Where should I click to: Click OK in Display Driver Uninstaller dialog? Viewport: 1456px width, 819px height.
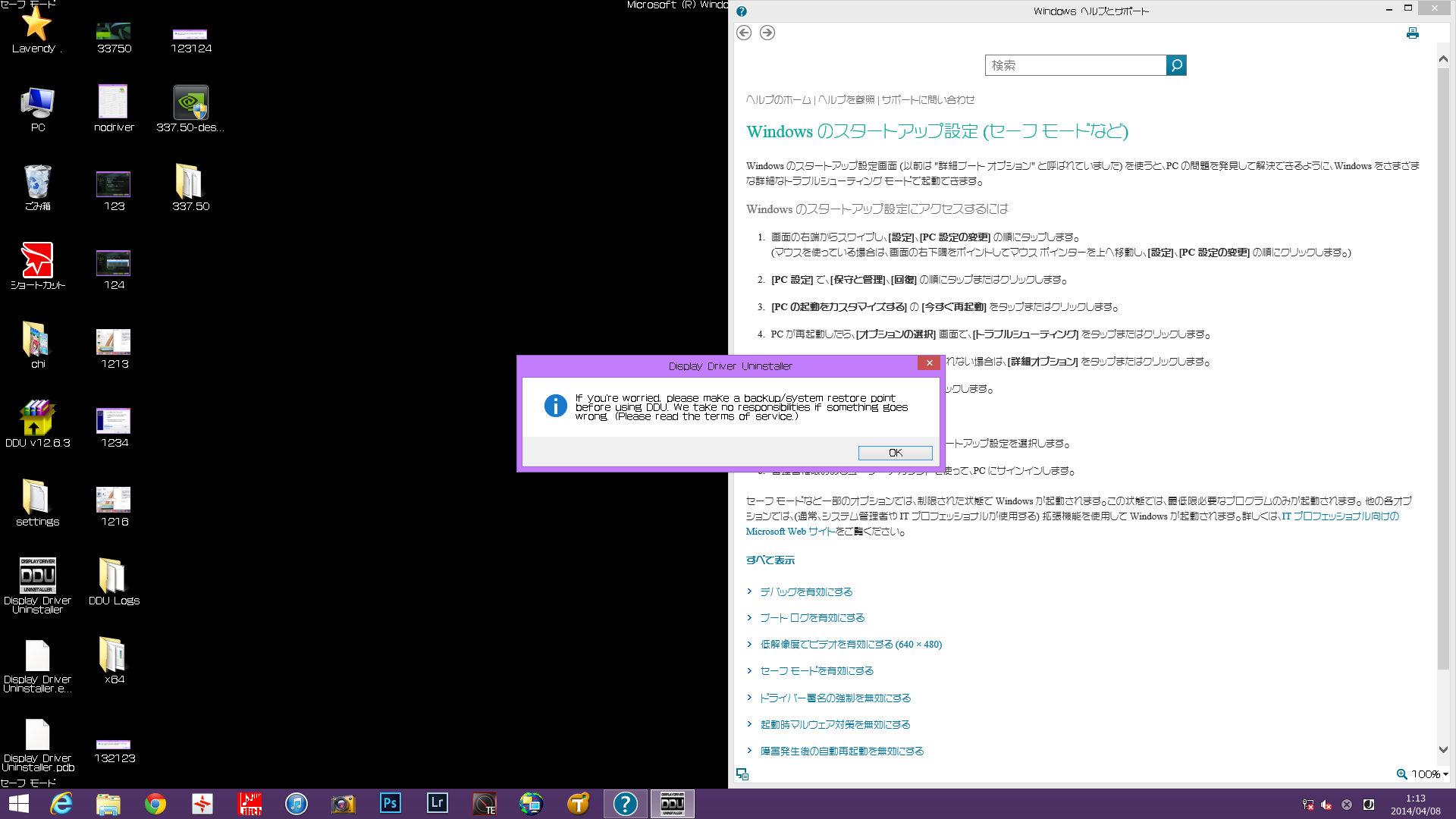point(895,453)
